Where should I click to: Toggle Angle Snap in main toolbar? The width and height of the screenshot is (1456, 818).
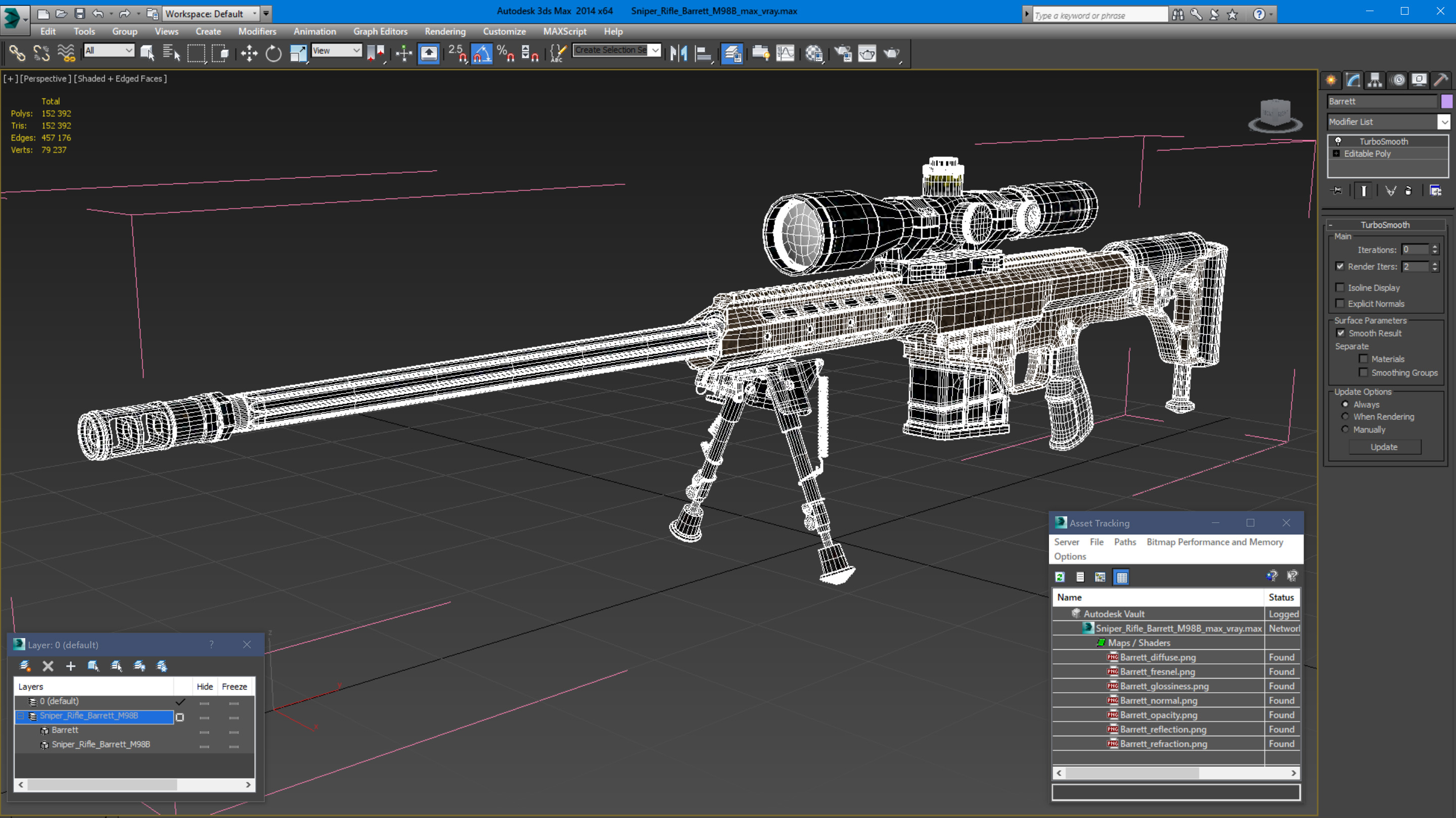(482, 54)
